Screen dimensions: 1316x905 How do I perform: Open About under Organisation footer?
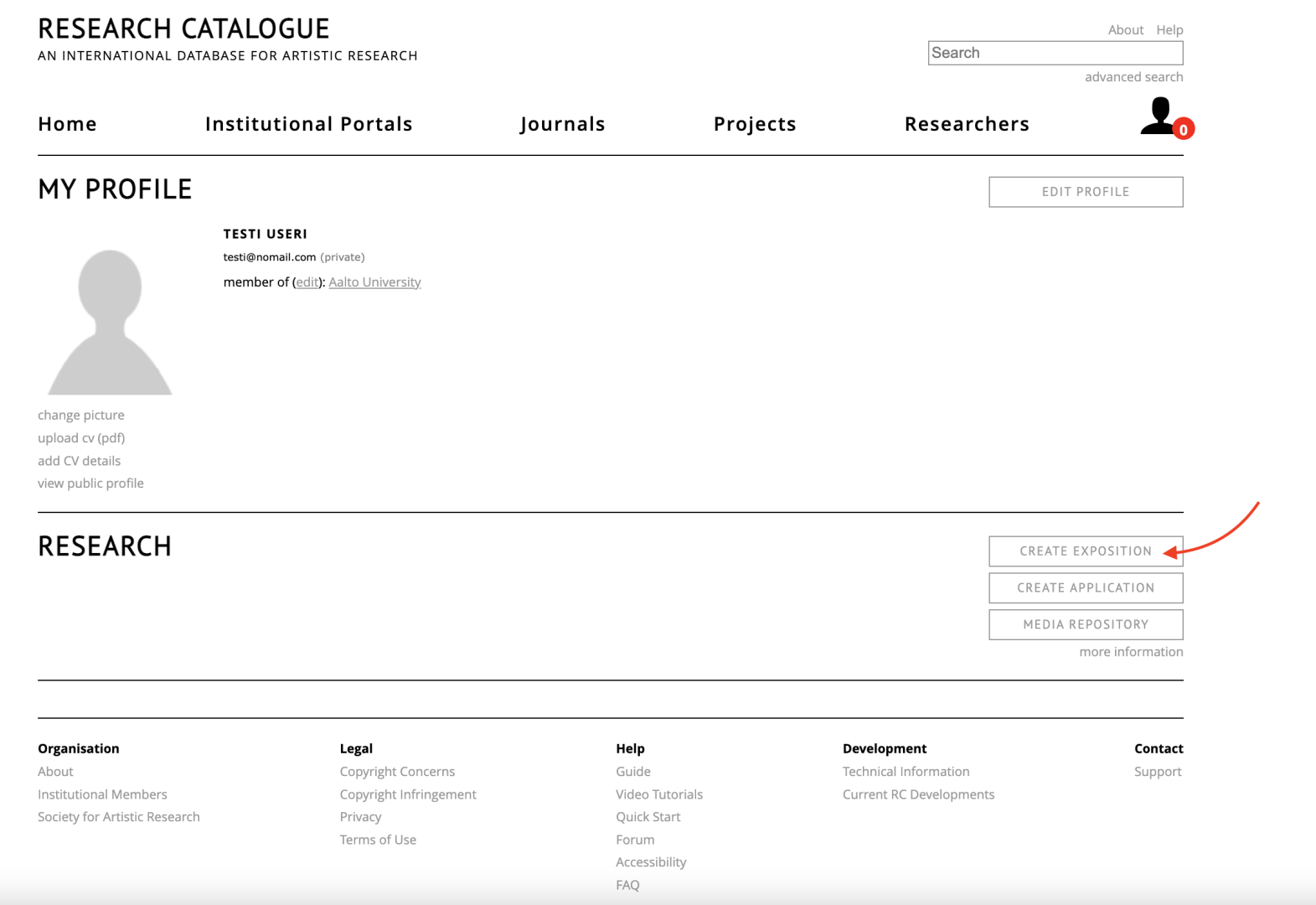[55, 772]
